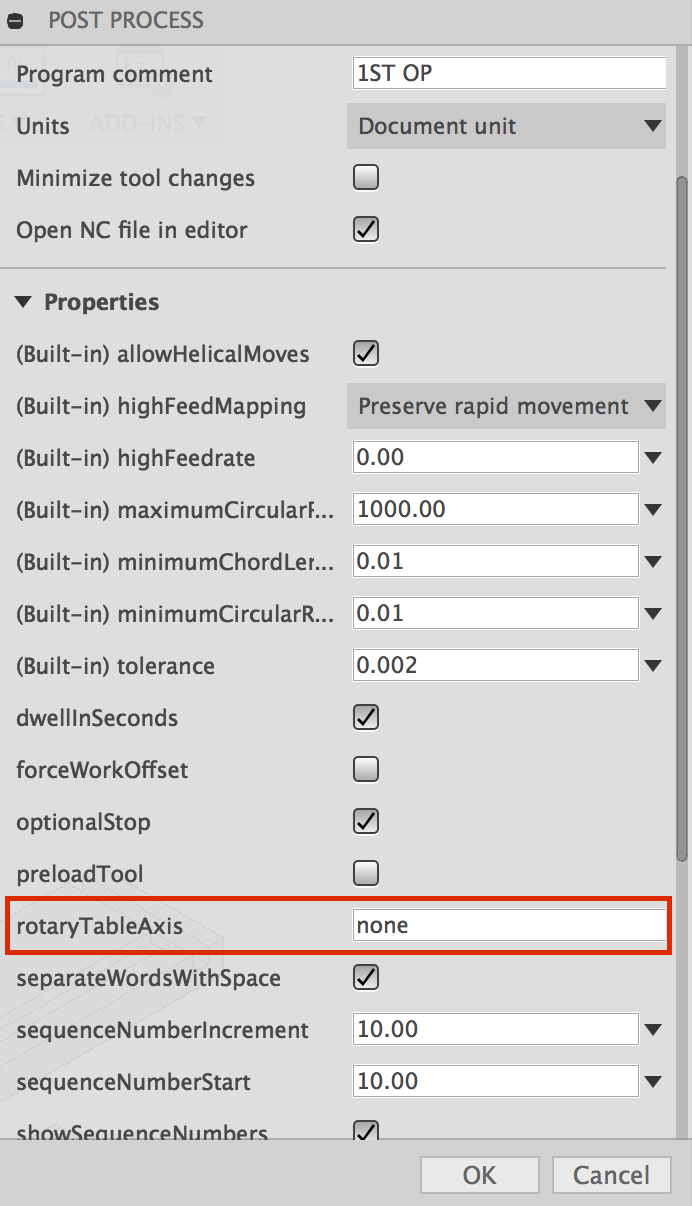
Task: Disable optionalStop
Action: click(x=365, y=821)
